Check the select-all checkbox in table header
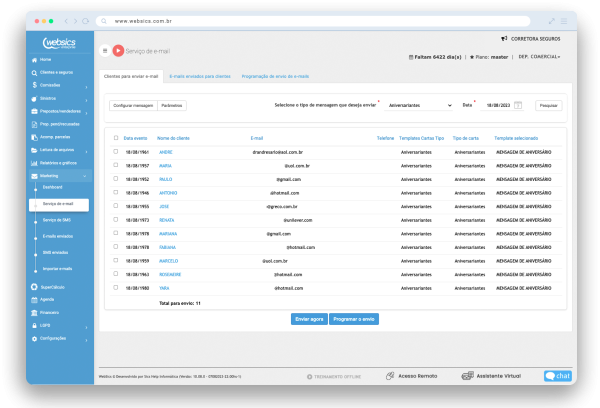 pyautogui.click(x=116, y=138)
